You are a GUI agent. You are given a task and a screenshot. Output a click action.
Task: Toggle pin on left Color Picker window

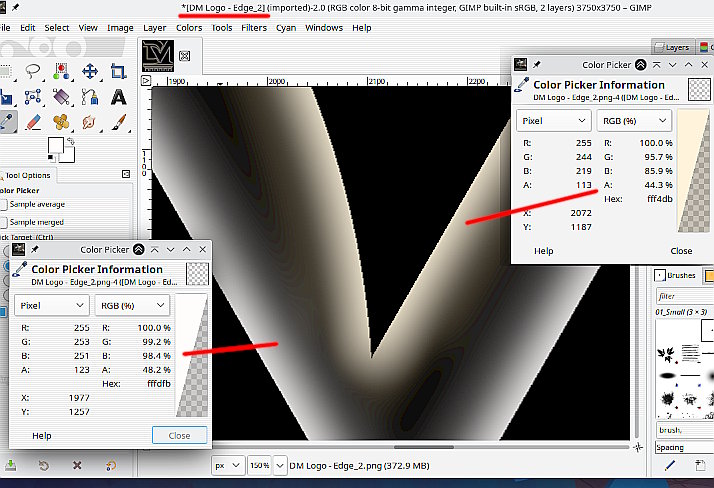[x=35, y=249]
